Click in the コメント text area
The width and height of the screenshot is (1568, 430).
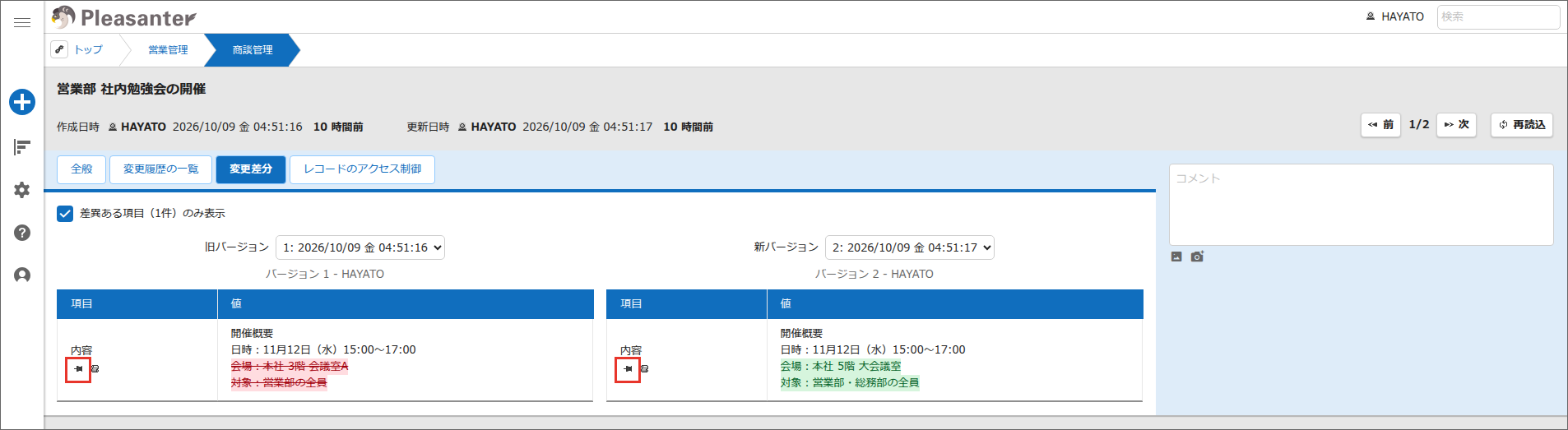(x=1362, y=205)
